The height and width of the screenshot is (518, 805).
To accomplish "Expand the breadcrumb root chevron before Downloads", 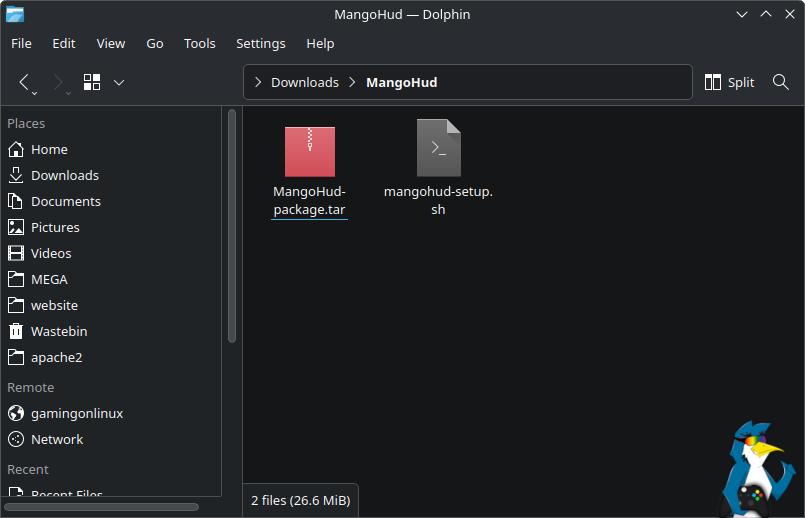I will 258,82.
